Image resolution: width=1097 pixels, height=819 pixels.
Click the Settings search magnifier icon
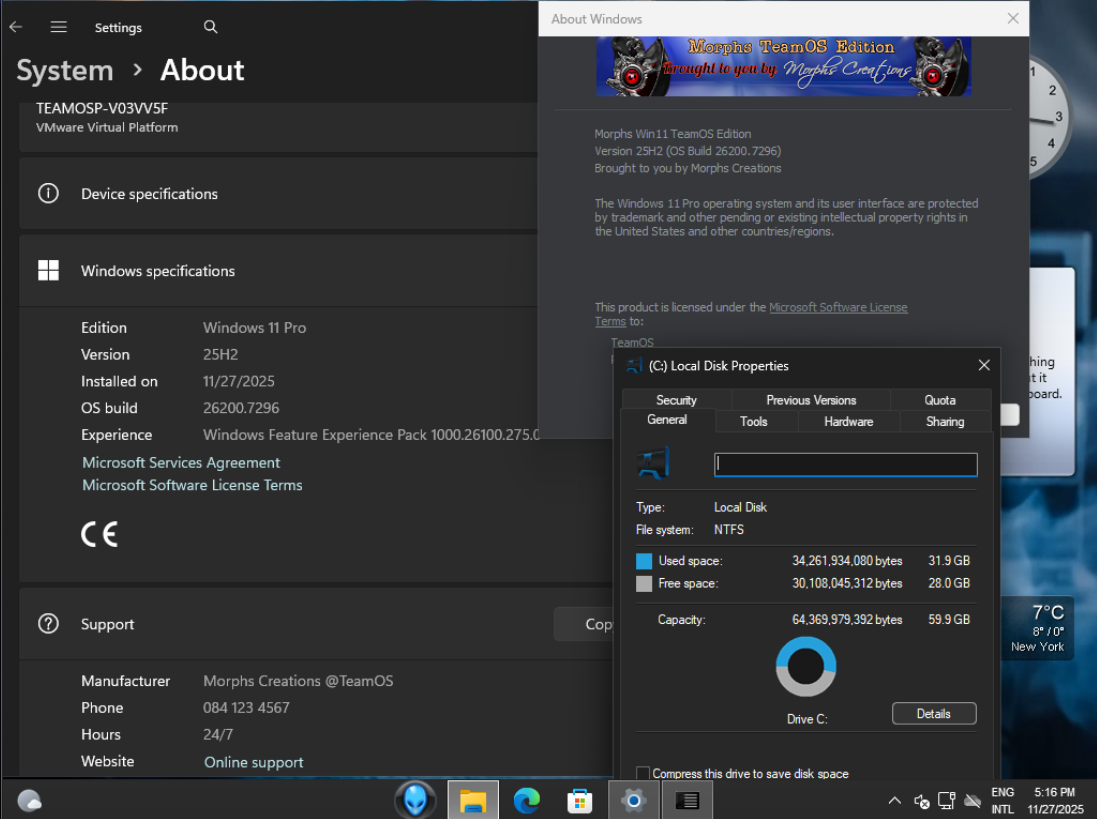coord(210,27)
